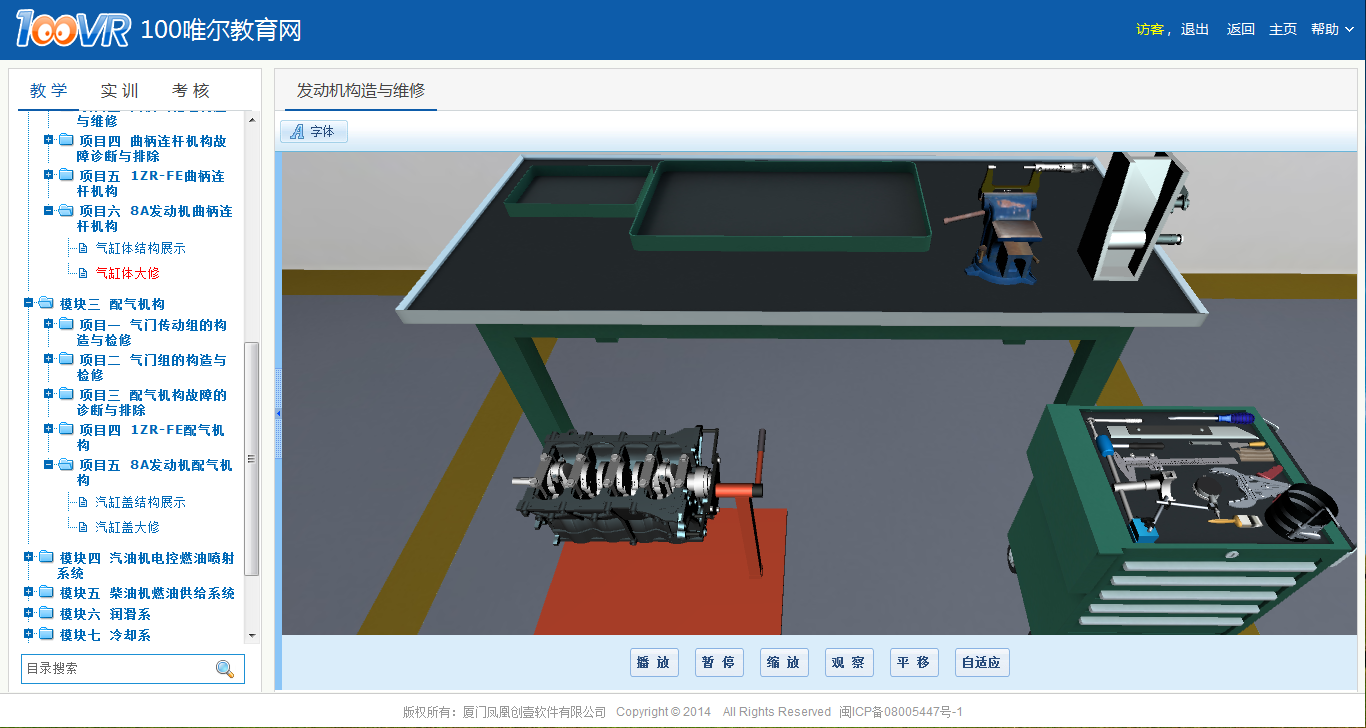Image resolution: width=1366 pixels, height=728 pixels.
Task: Select the 缩放 zoom mode button
Action: coord(783,662)
